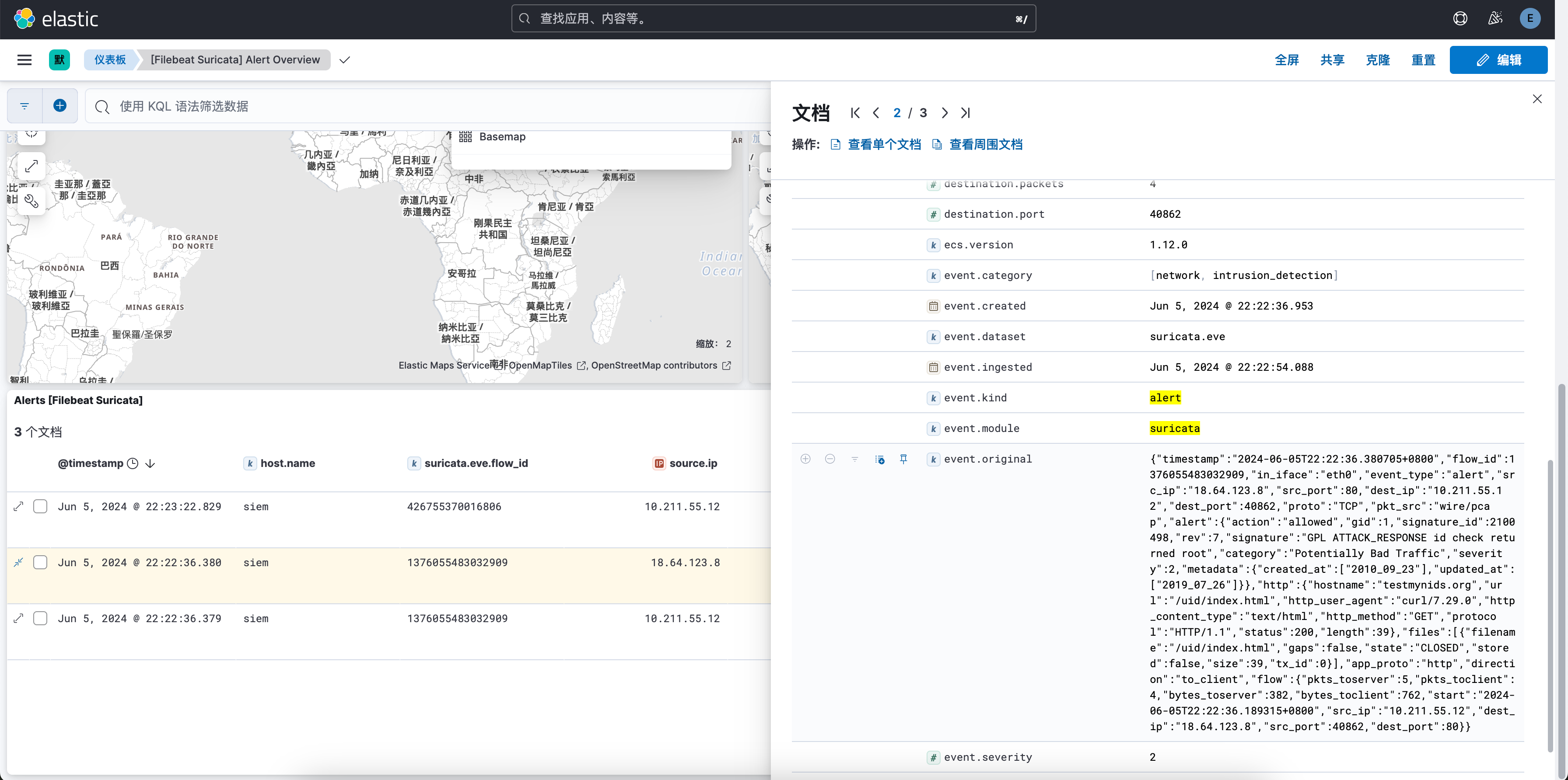
Task: Click Basemap layer entry in map legend
Action: pyautogui.click(x=502, y=137)
